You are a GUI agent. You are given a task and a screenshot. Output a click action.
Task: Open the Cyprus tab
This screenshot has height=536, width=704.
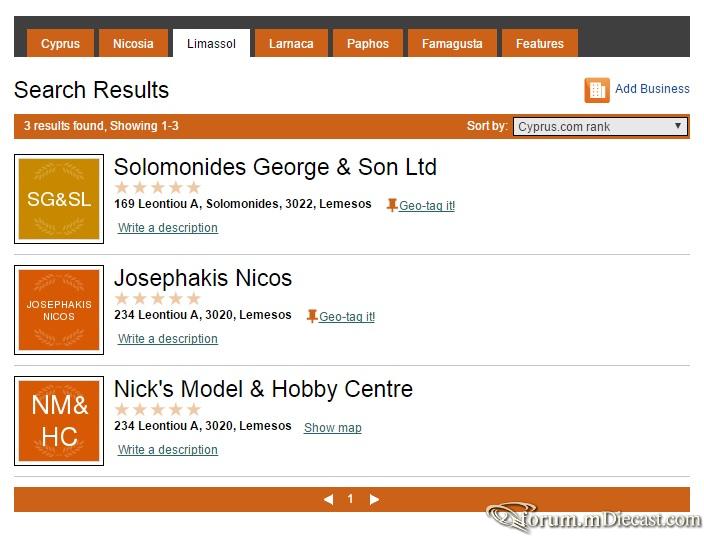coord(60,44)
